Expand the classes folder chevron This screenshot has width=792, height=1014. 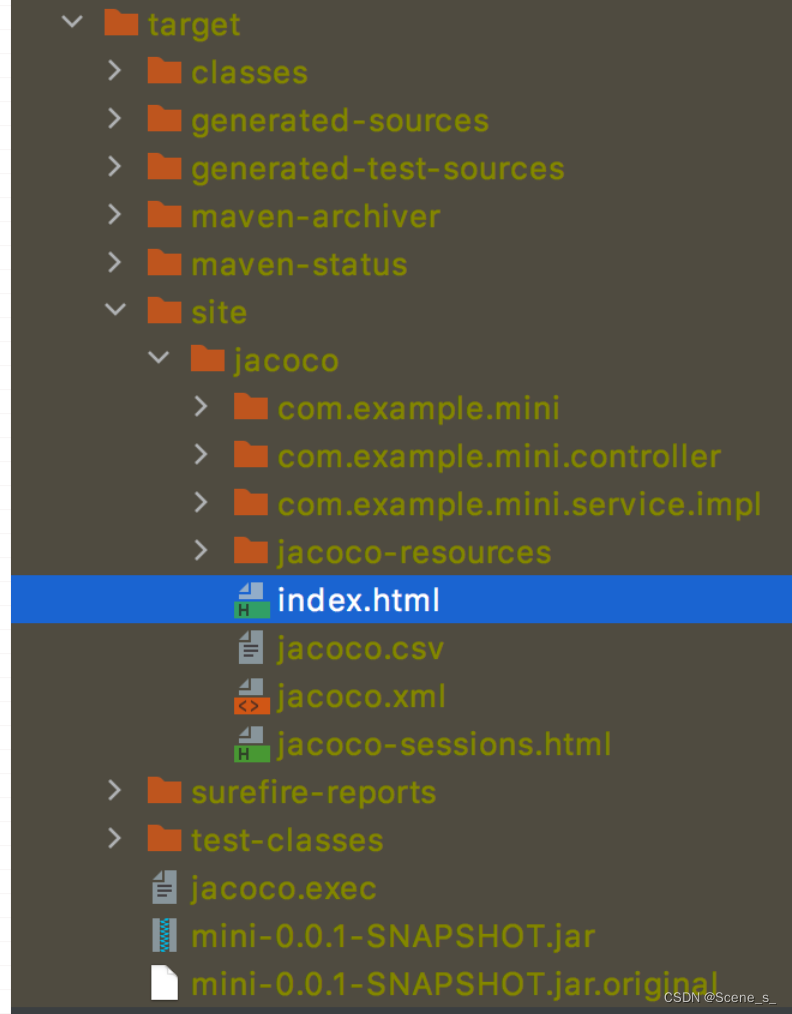click(115, 70)
